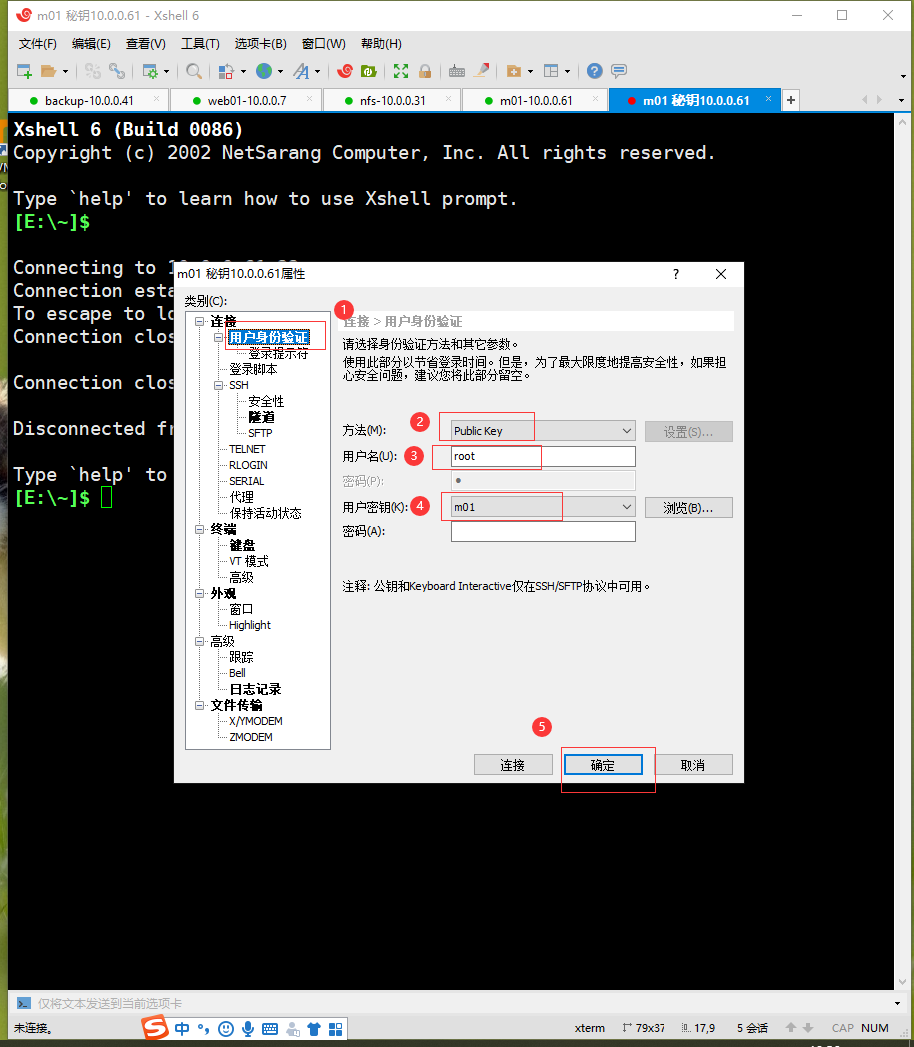This screenshot has width=914, height=1047.
Task: Open the Sogou toolbox grid icon
Action: tap(336, 1029)
